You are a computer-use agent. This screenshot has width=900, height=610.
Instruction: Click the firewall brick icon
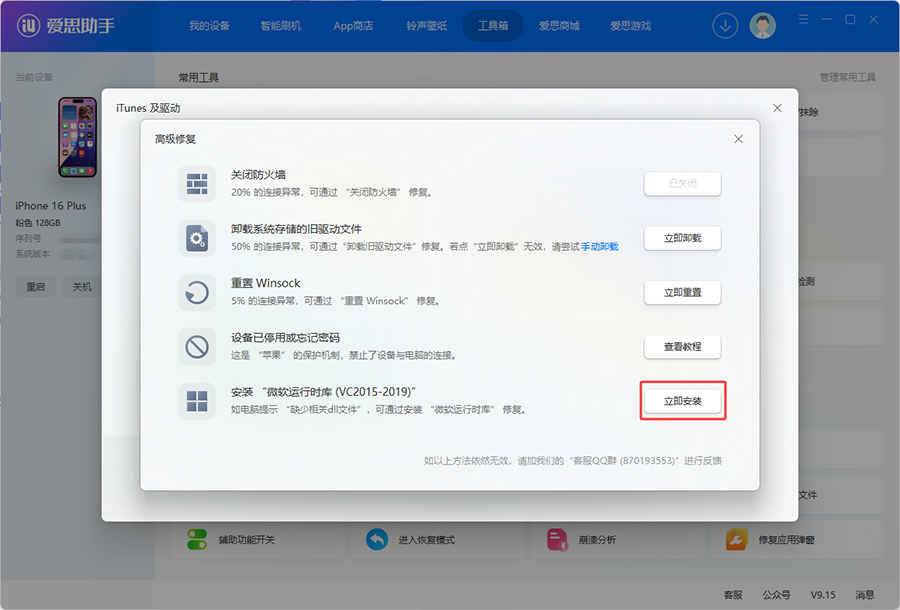(197, 184)
